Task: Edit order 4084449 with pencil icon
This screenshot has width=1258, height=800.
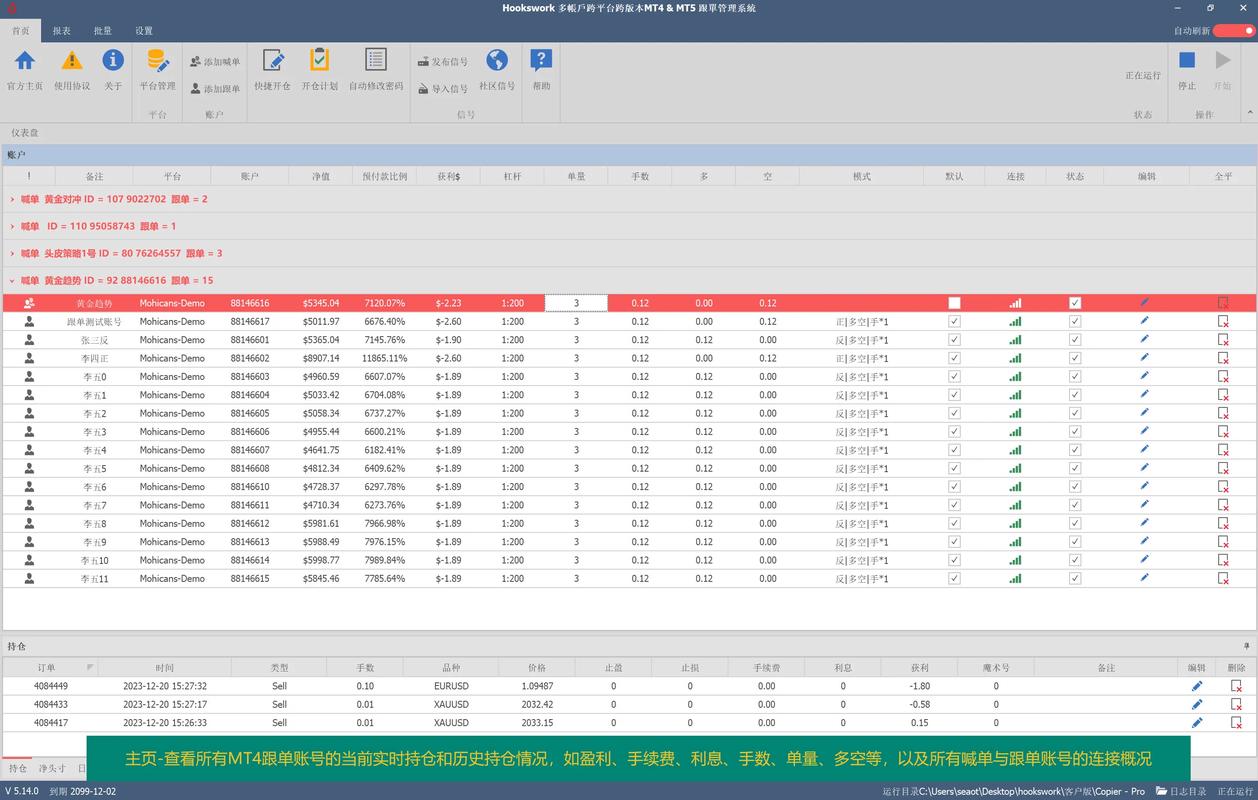Action: pos(1197,686)
